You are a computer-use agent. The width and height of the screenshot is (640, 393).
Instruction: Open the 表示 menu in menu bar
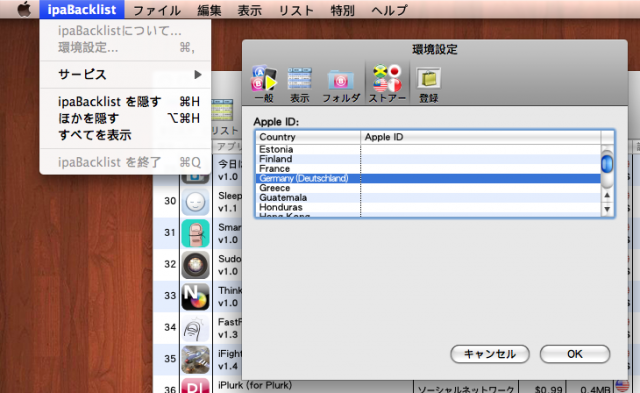click(249, 10)
